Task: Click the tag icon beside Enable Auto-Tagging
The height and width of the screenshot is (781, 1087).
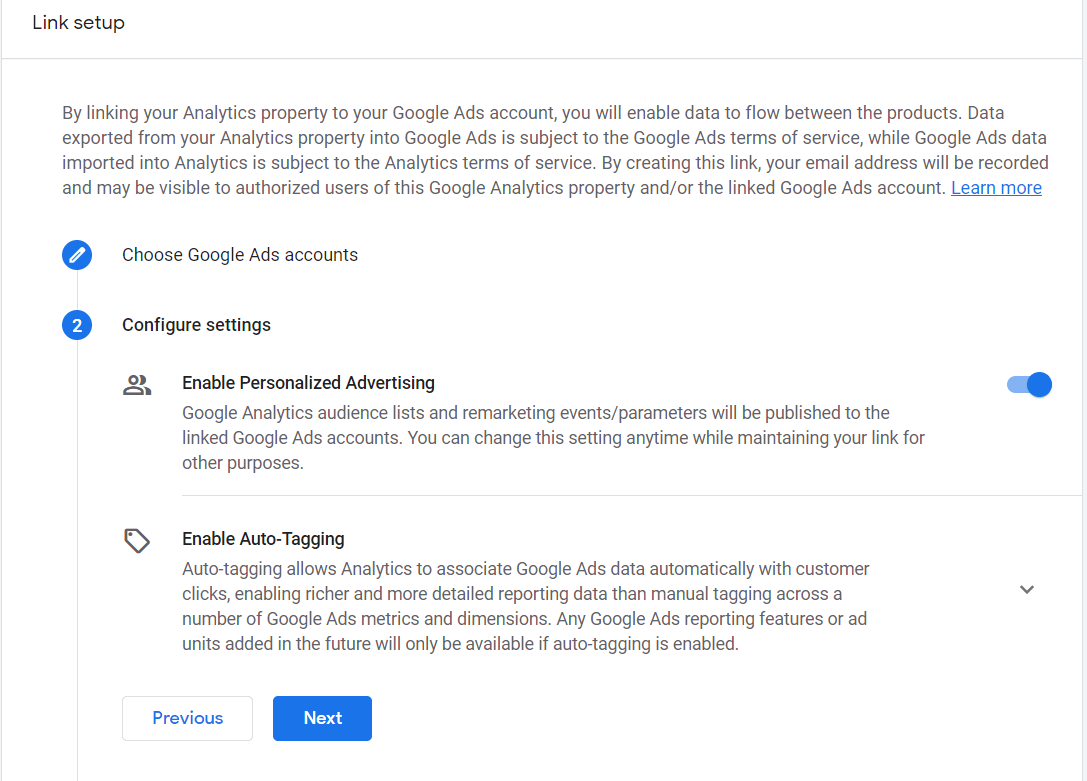Action: 137,540
